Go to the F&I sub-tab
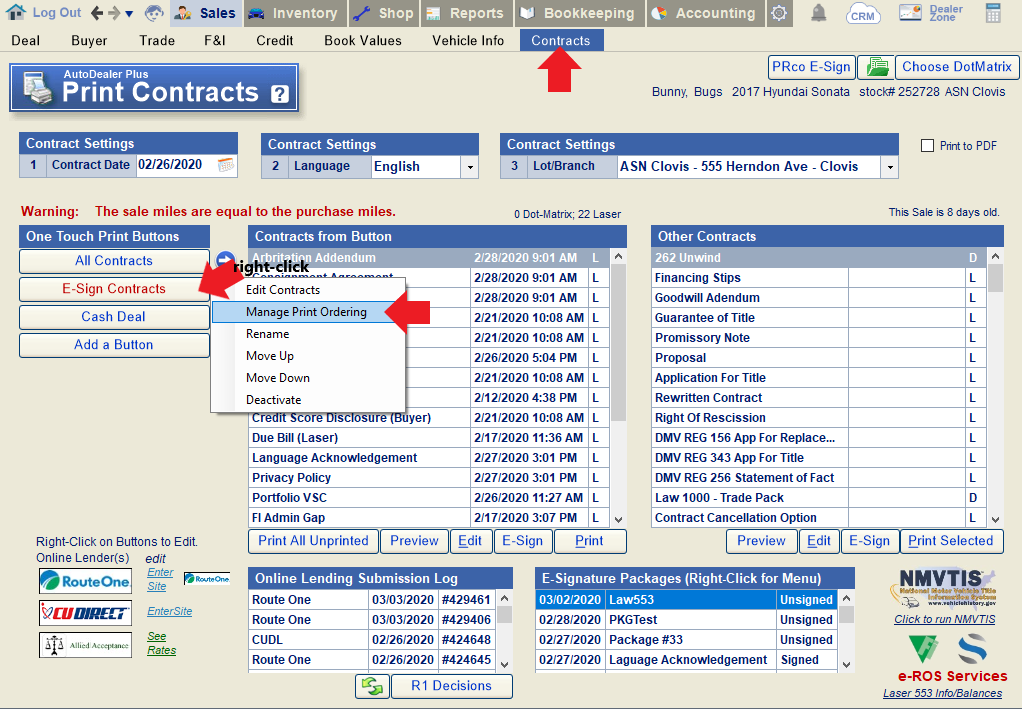Screen dimensions: 1022x709 point(215,40)
